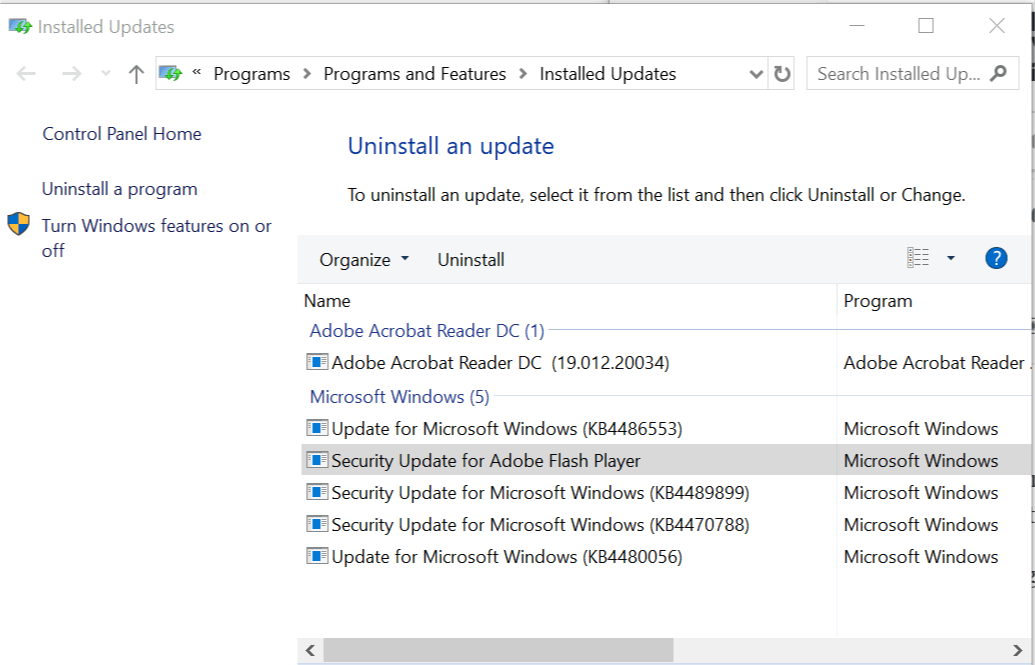
Task: Select Adobe Acrobat Reader DC (19.012.20034) row
Action: click(x=667, y=363)
